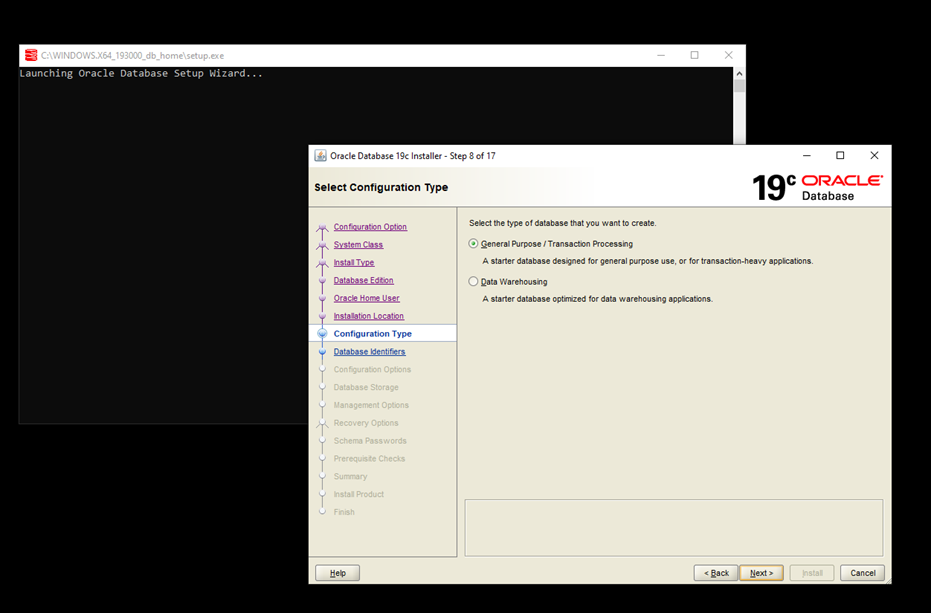Click the disabled Summary step
The image size is (931, 613).
[350, 476]
